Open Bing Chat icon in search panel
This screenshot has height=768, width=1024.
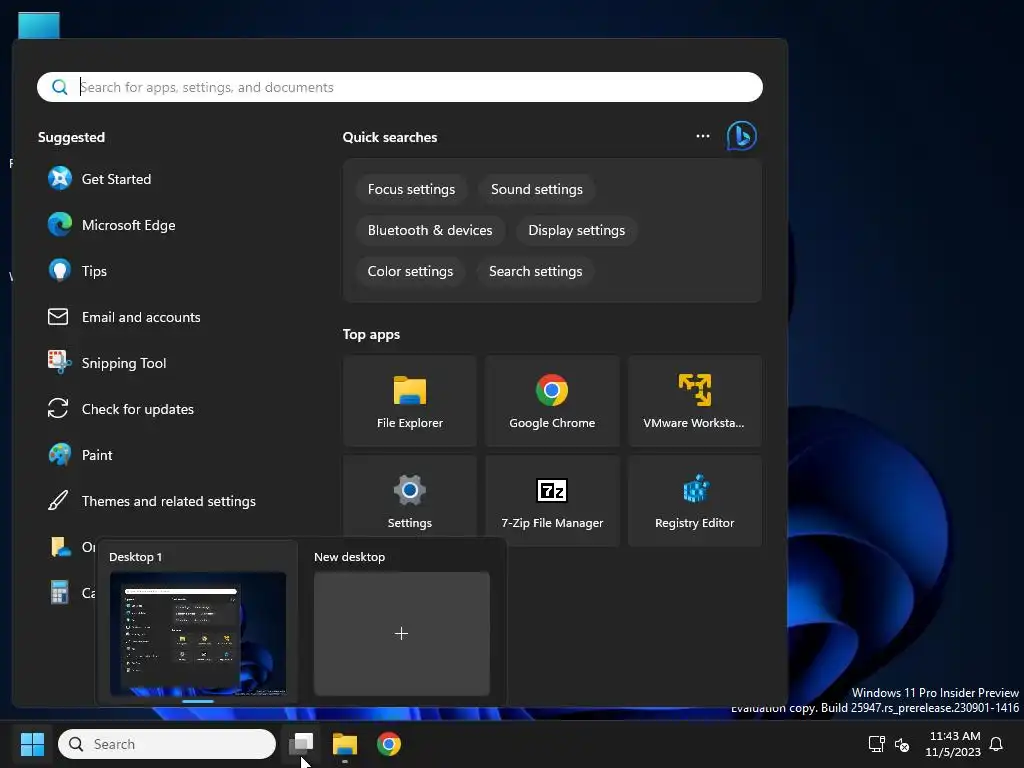[741, 136]
